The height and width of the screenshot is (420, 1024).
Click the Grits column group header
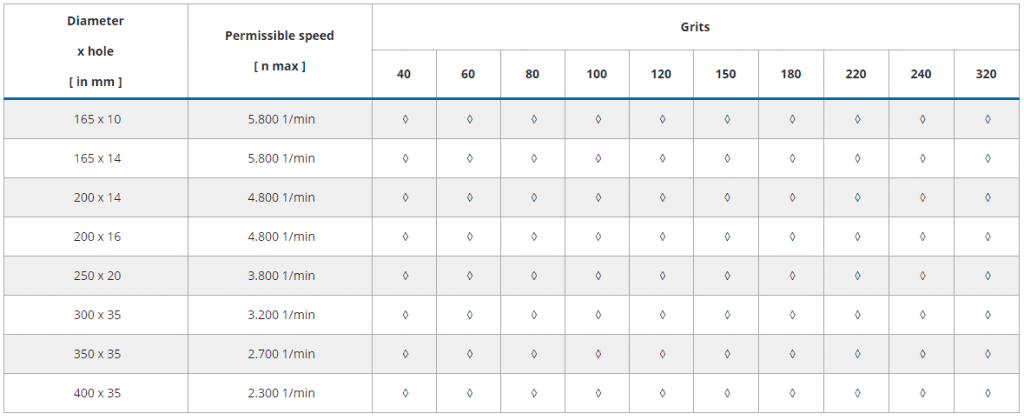point(695,27)
